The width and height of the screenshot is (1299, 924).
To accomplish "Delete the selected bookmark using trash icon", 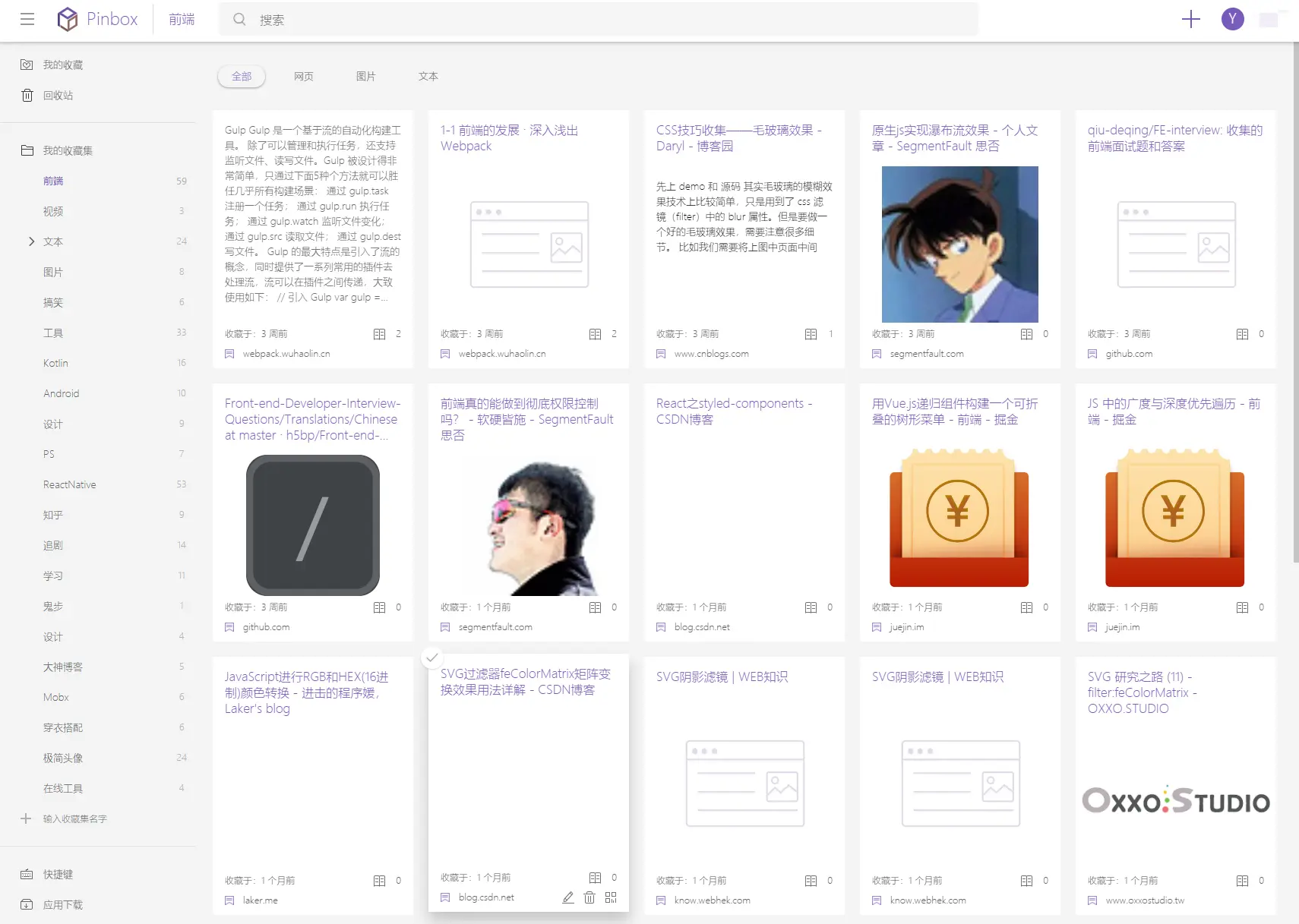I will tap(589, 897).
